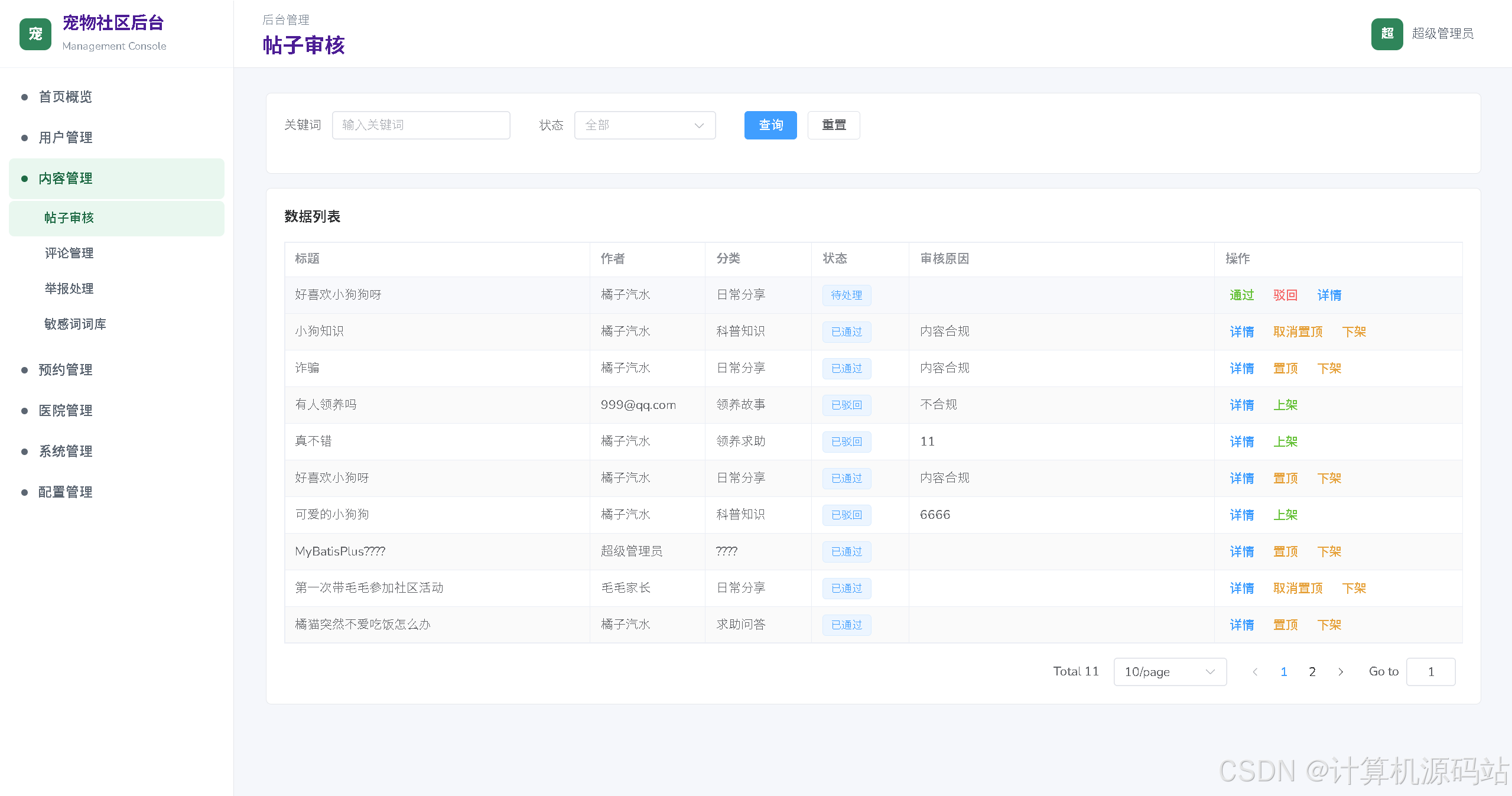Click 已驳回 tag for 有人领养吗
1512x796 pixels.
pos(847,405)
